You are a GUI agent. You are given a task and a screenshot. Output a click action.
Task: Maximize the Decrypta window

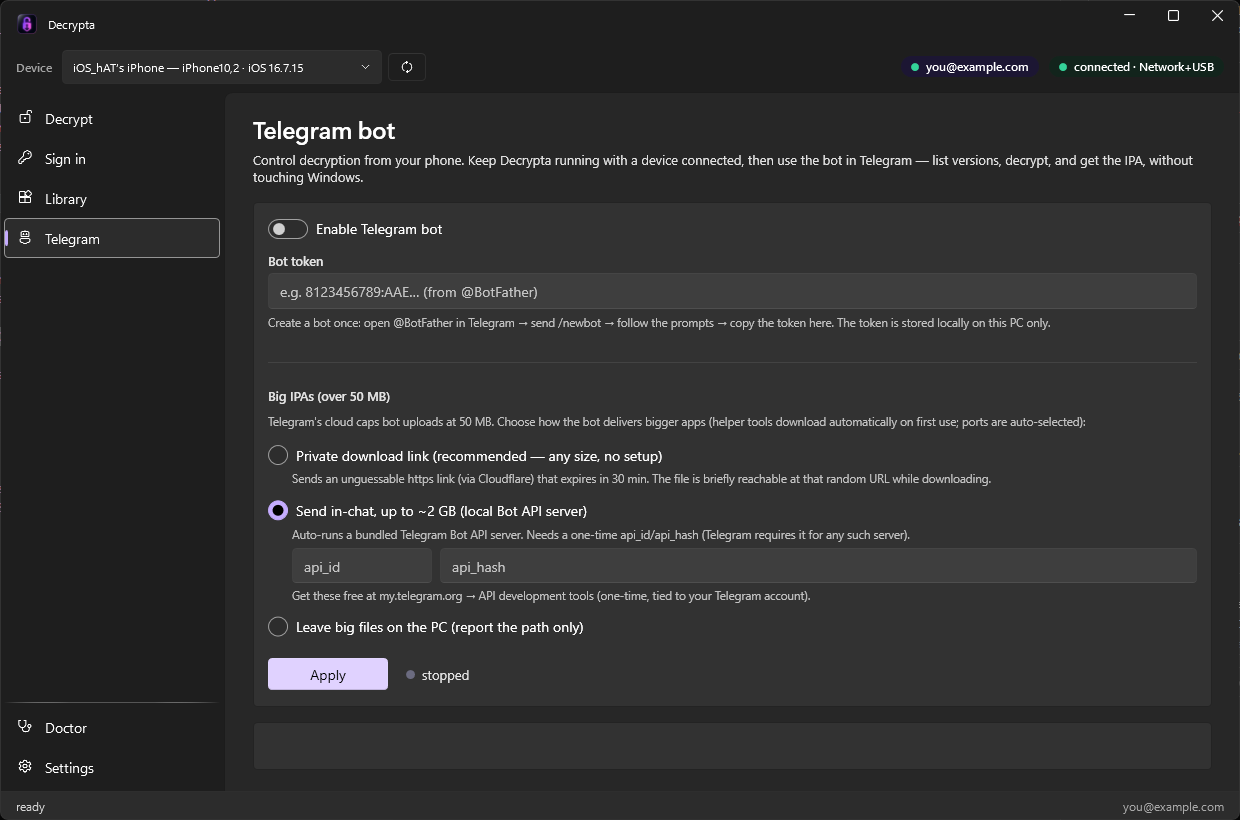(x=1174, y=15)
